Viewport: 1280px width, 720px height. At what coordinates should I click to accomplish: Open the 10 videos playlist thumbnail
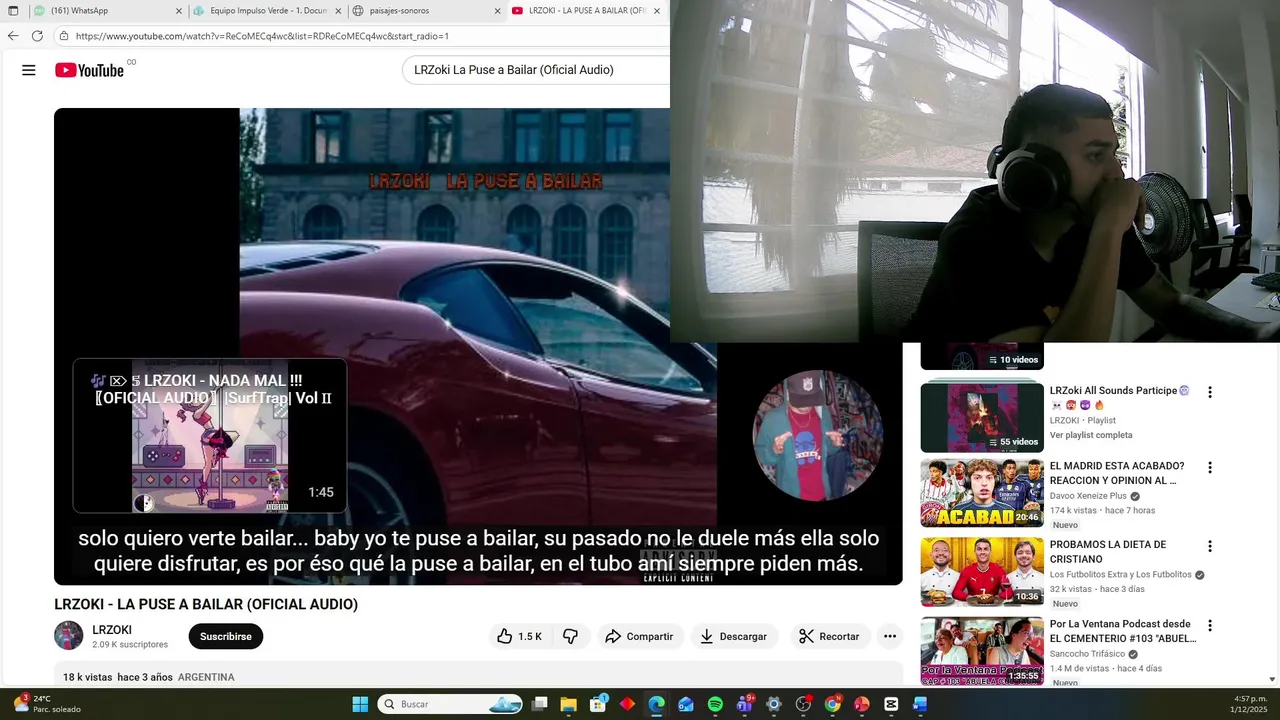pos(982,357)
